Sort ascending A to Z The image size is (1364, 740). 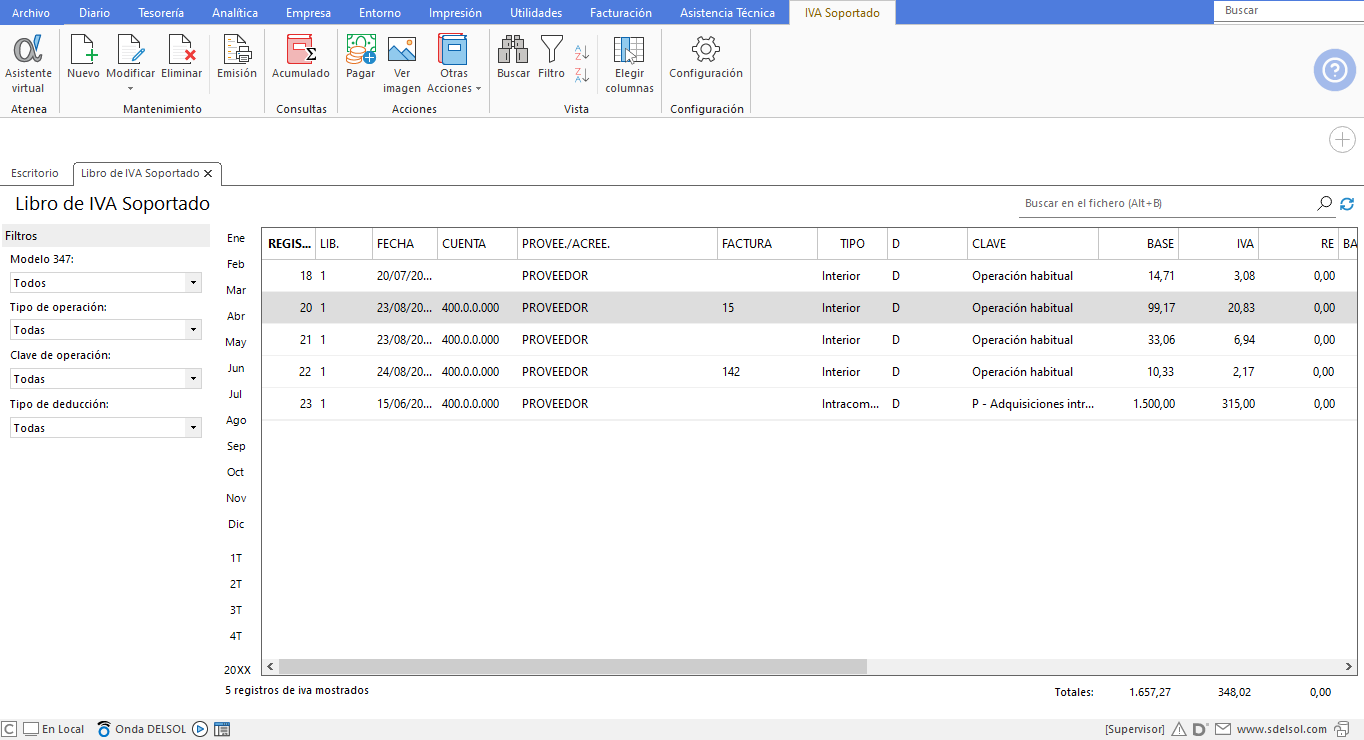coord(582,52)
